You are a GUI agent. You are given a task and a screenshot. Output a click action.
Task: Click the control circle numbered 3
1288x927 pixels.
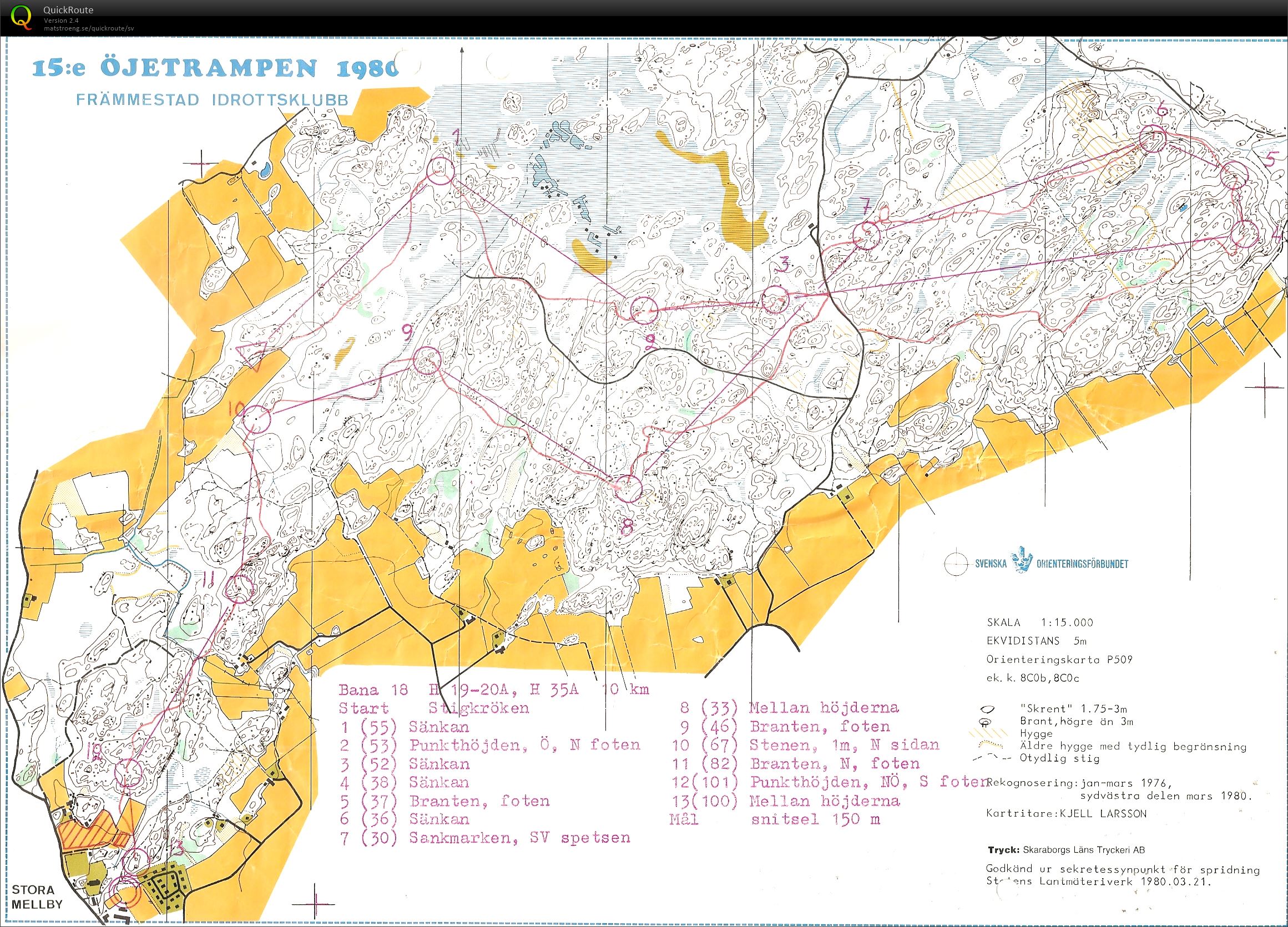pos(775,300)
